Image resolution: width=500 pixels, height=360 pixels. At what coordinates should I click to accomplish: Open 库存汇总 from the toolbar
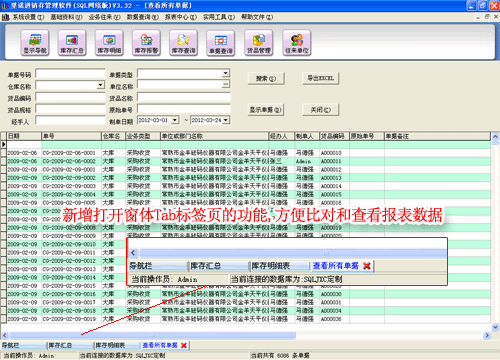[72, 42]
